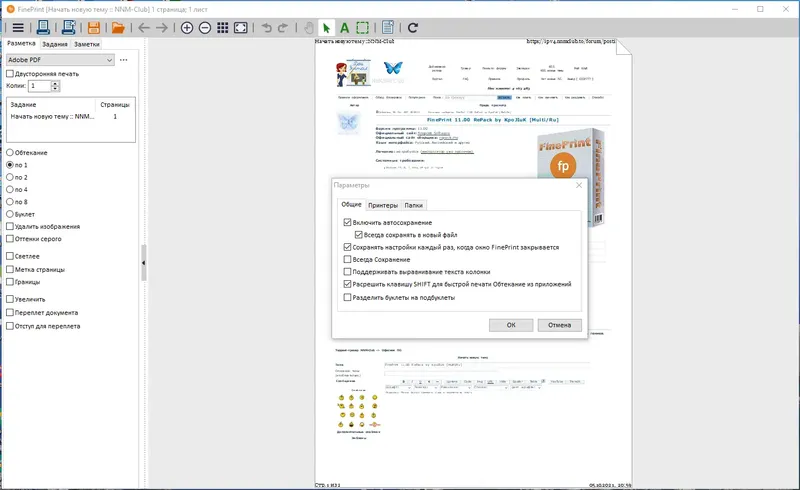
Task: Click the zoom in plus icon
Action: [x=187, y=28]
